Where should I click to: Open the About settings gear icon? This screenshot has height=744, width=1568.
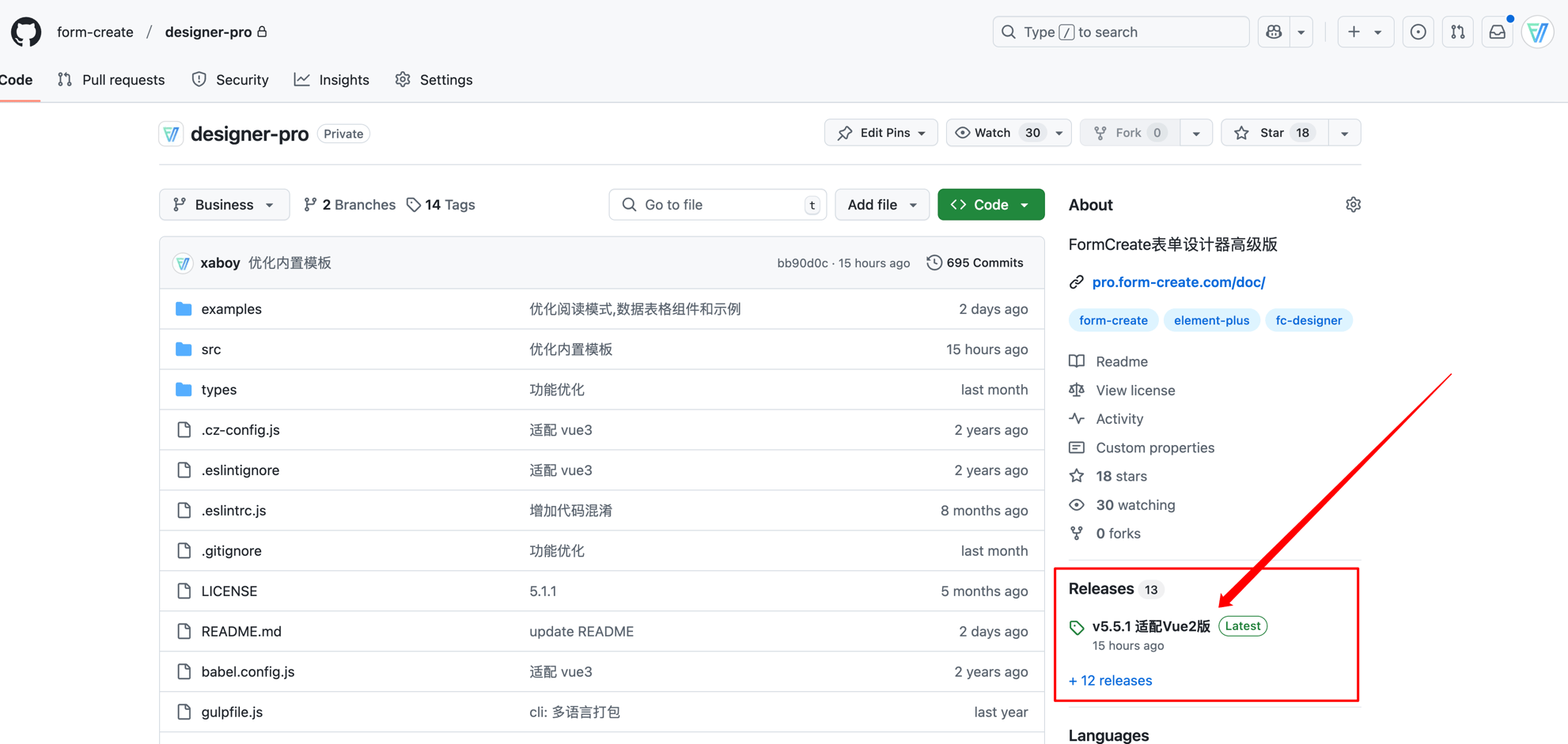[x=1353, y=205]
